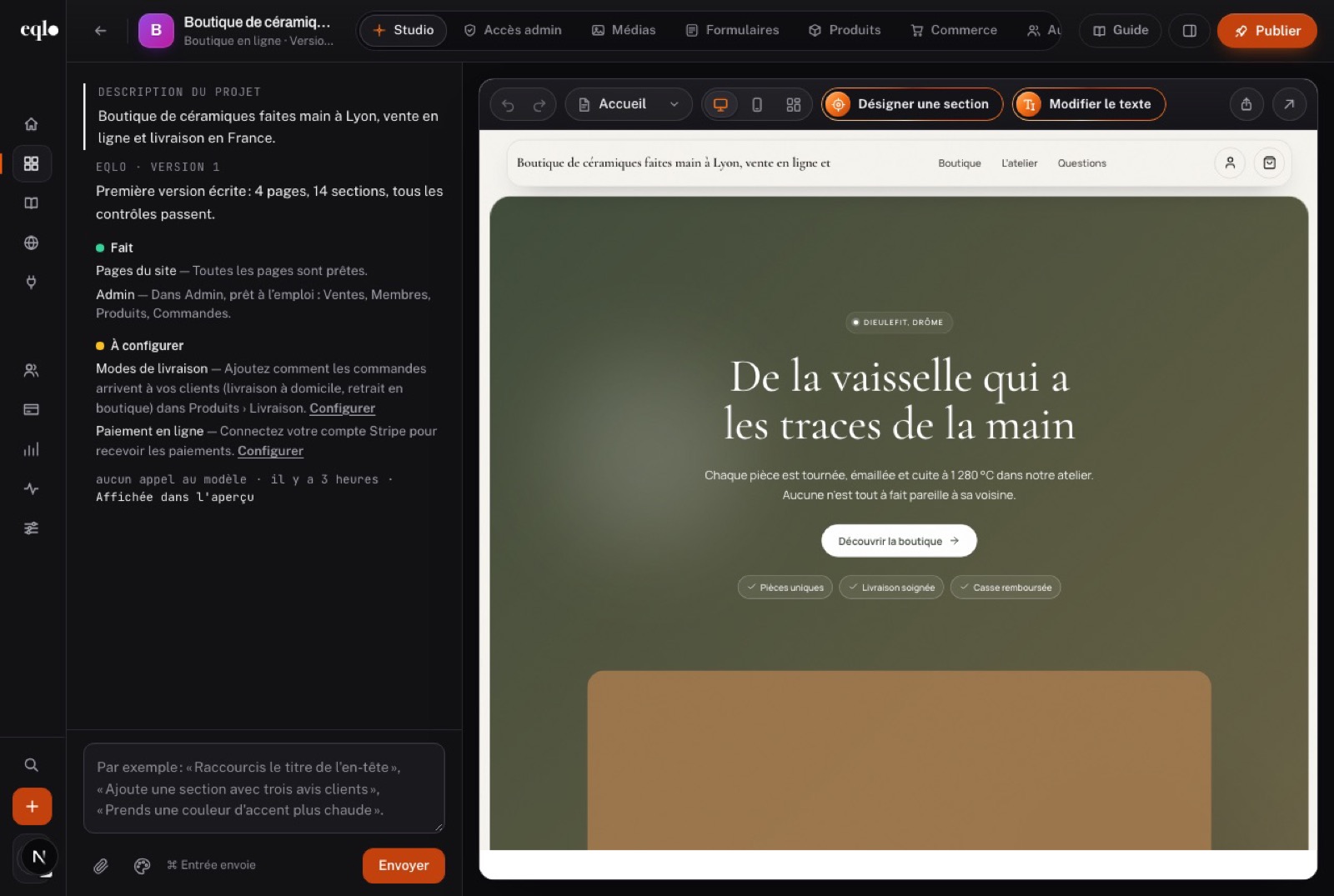This screenshot has height=896, width=1334.
Task: Click the back arrow near project title
Action: coord(101,31)
